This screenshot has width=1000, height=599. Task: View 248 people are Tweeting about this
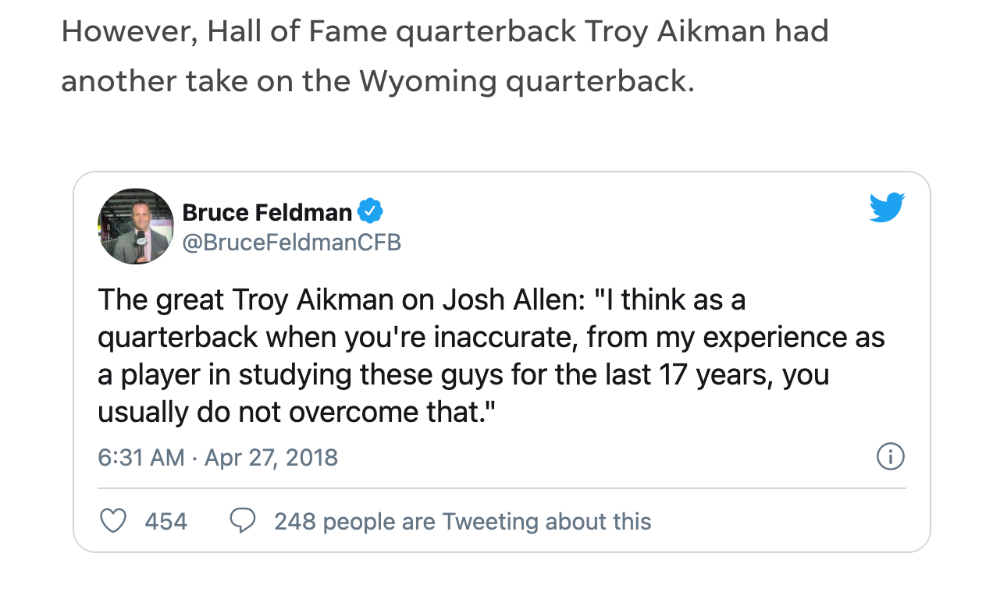[x=462, y=521]
